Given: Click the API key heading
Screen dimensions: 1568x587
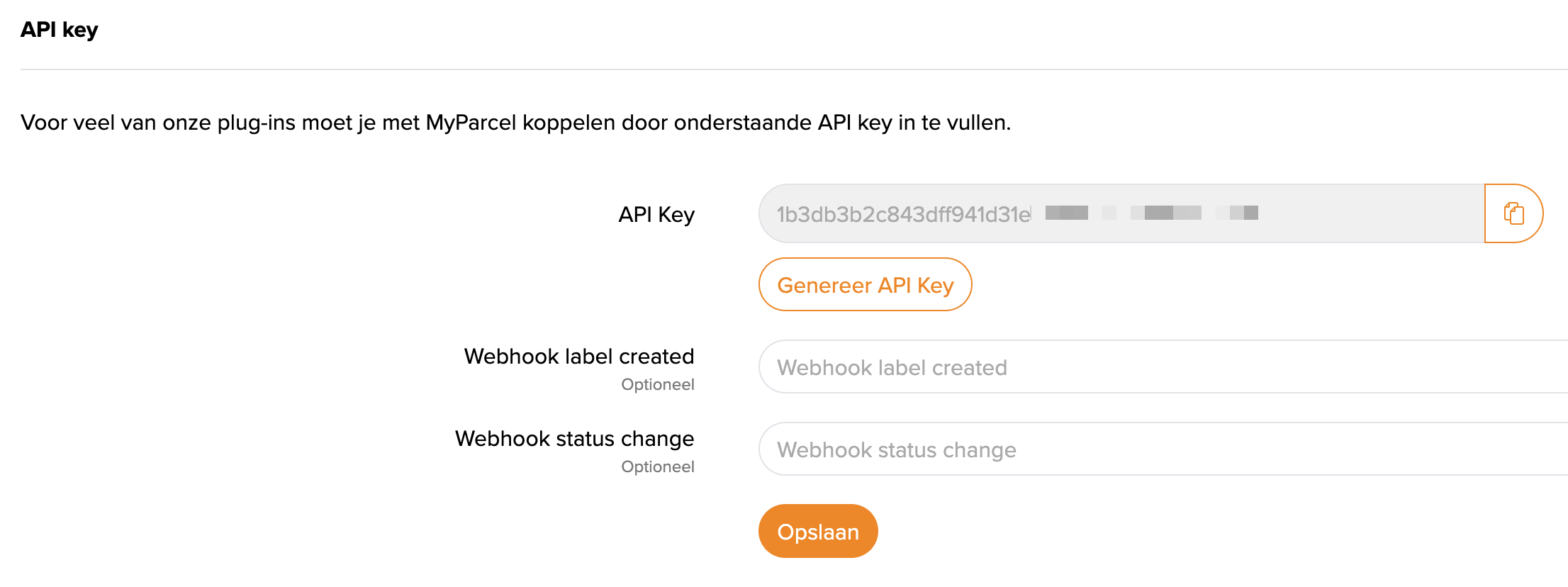Looking at the screenshot, I should click(59, 29).
